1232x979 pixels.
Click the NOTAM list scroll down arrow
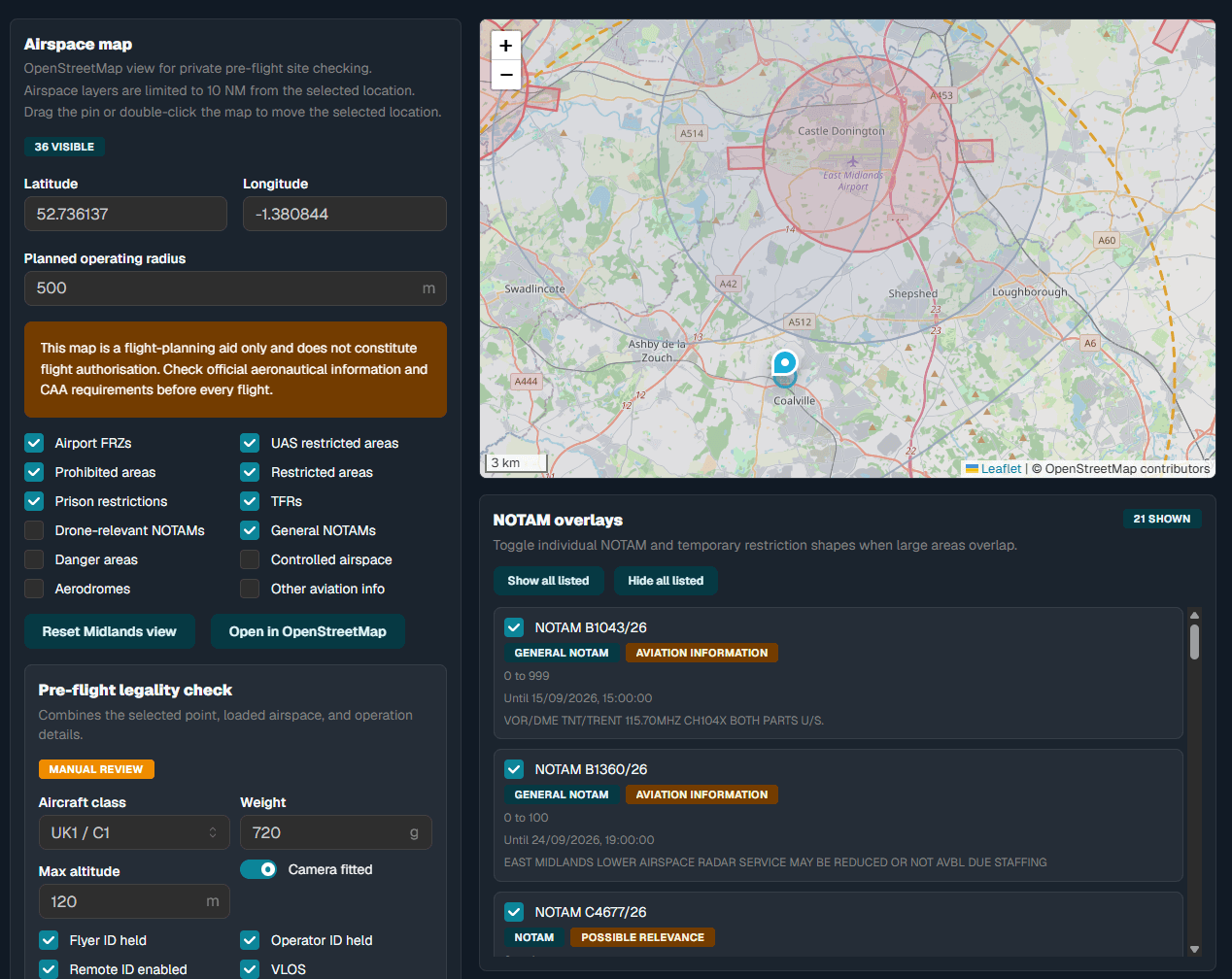(x=1194, y=950)
